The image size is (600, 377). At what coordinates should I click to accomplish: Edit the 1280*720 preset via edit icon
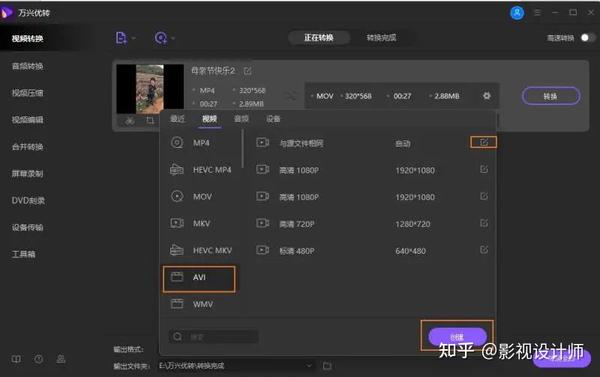point(484,223)
